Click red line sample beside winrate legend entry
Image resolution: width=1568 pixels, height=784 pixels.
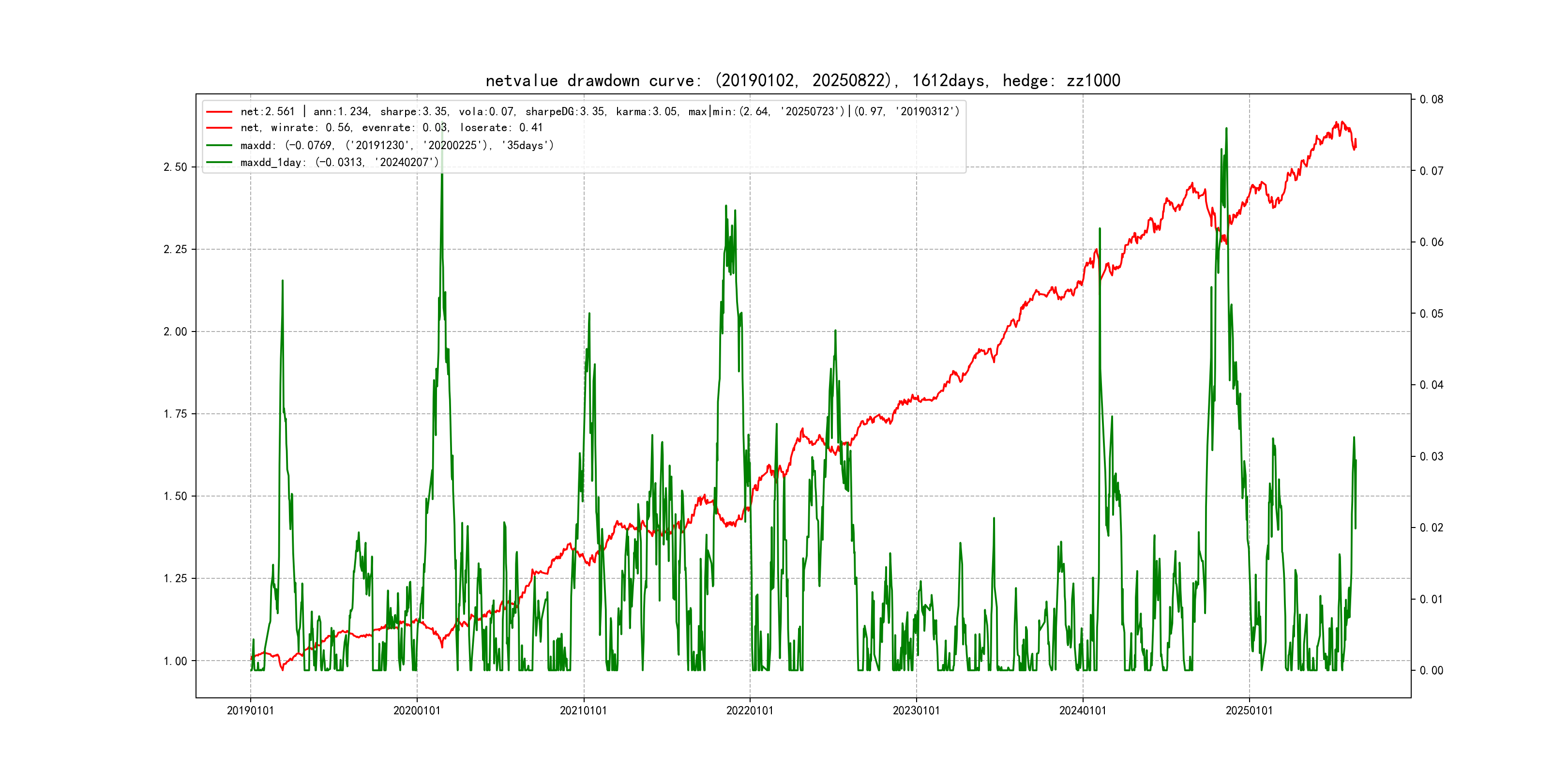click(219, 128)
